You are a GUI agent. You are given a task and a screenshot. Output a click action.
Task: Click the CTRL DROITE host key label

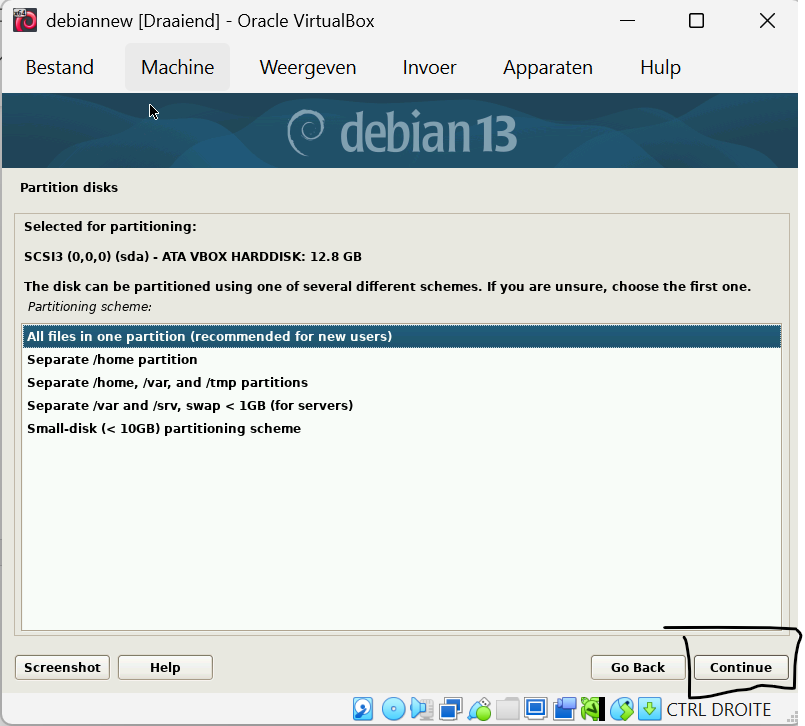[x=718, y=709]
